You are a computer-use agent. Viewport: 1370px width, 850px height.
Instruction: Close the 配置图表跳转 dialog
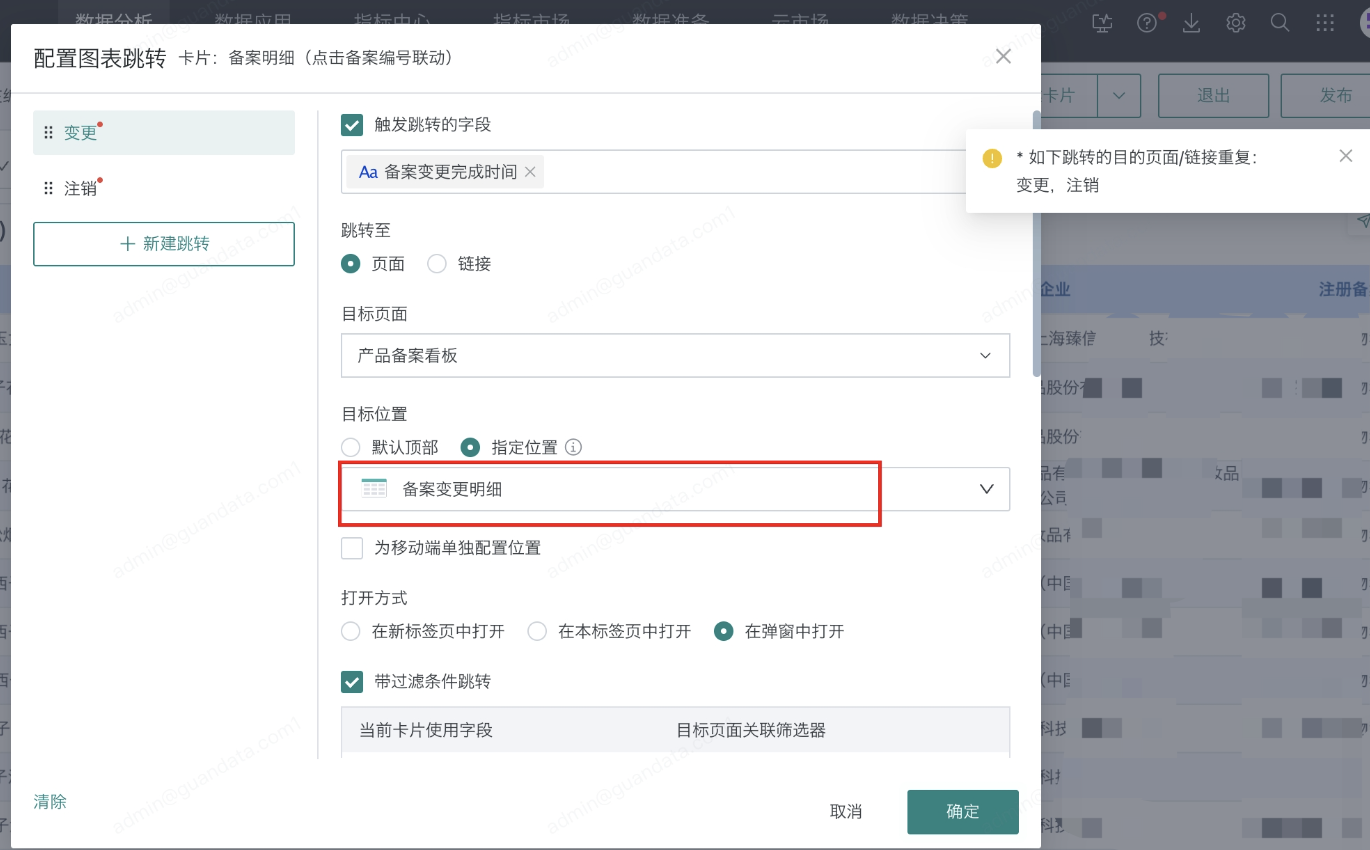click(x=1003, y=57)
